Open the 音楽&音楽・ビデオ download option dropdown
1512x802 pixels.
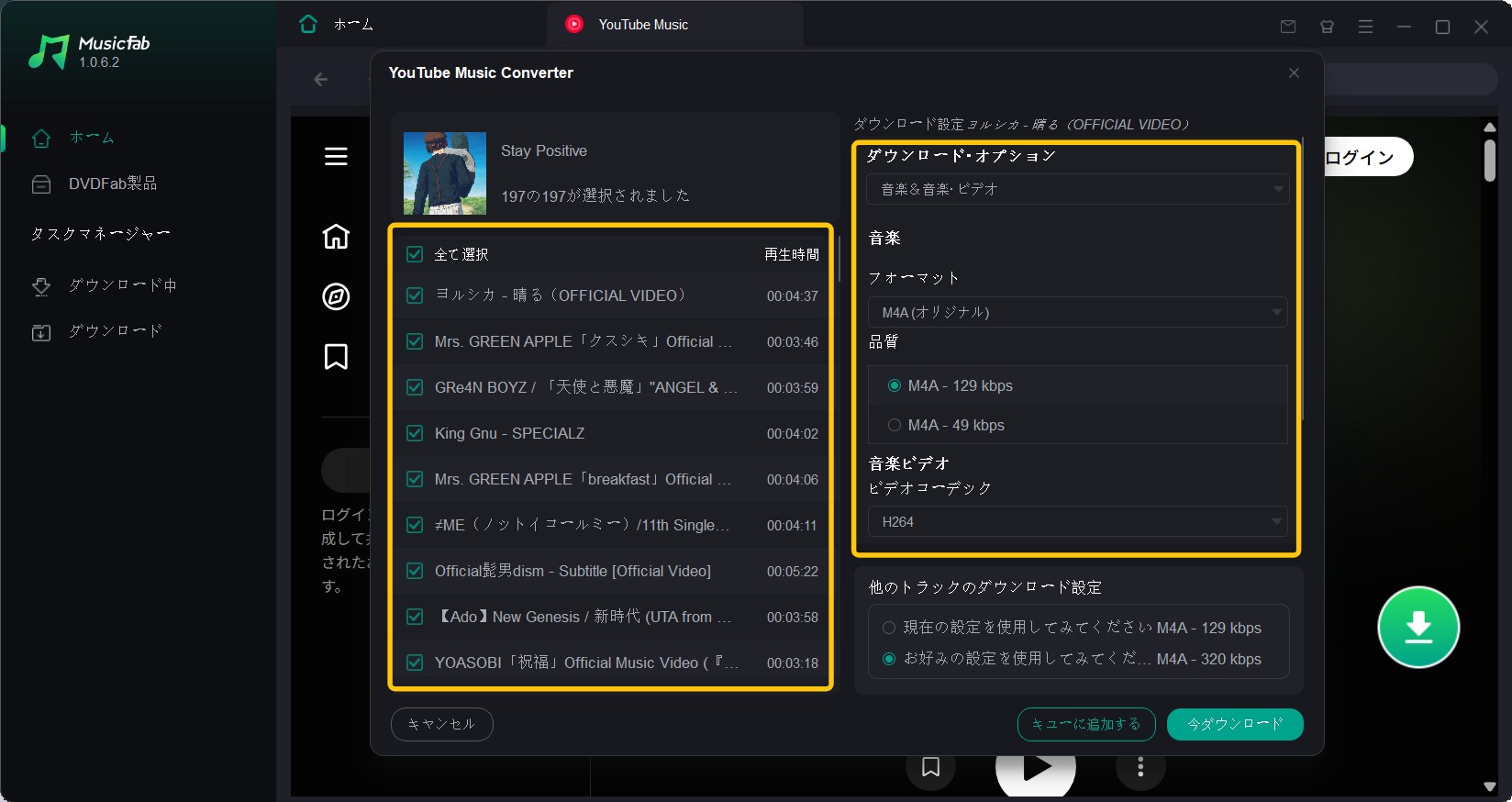click(1078, 189)
